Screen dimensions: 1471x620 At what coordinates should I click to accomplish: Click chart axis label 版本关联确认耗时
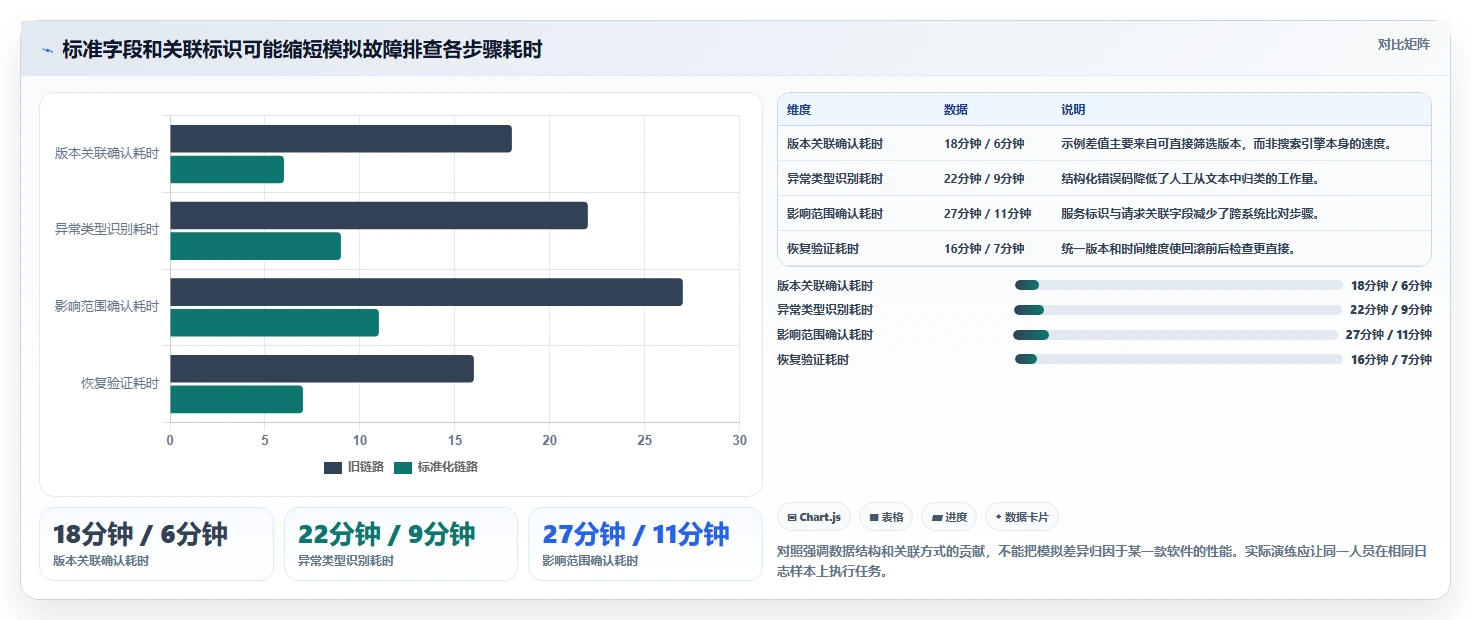tap(107, 154)
